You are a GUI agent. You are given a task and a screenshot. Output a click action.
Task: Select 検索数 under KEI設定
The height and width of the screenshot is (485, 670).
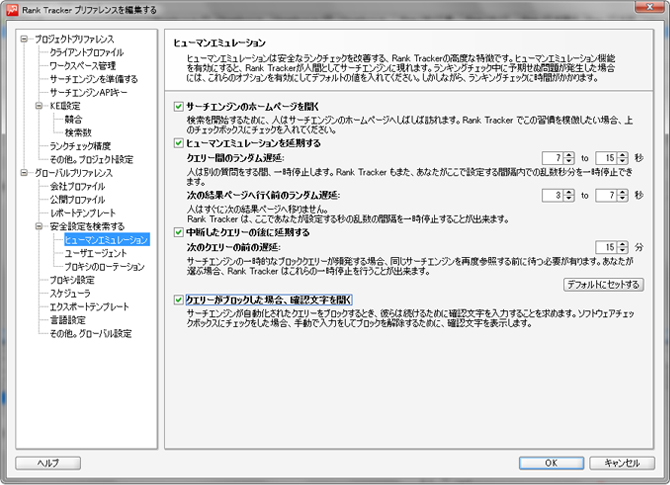coord(78,132)
